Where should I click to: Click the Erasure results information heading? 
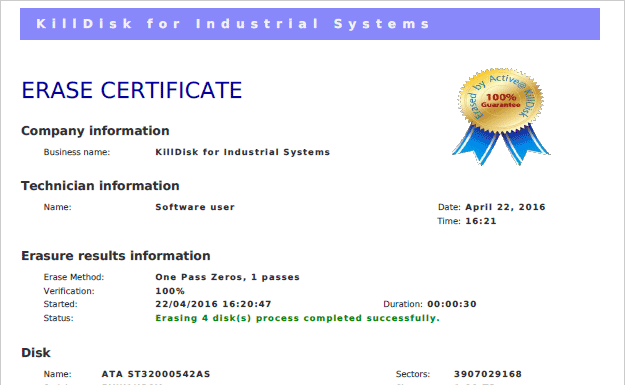pos(116,255)
